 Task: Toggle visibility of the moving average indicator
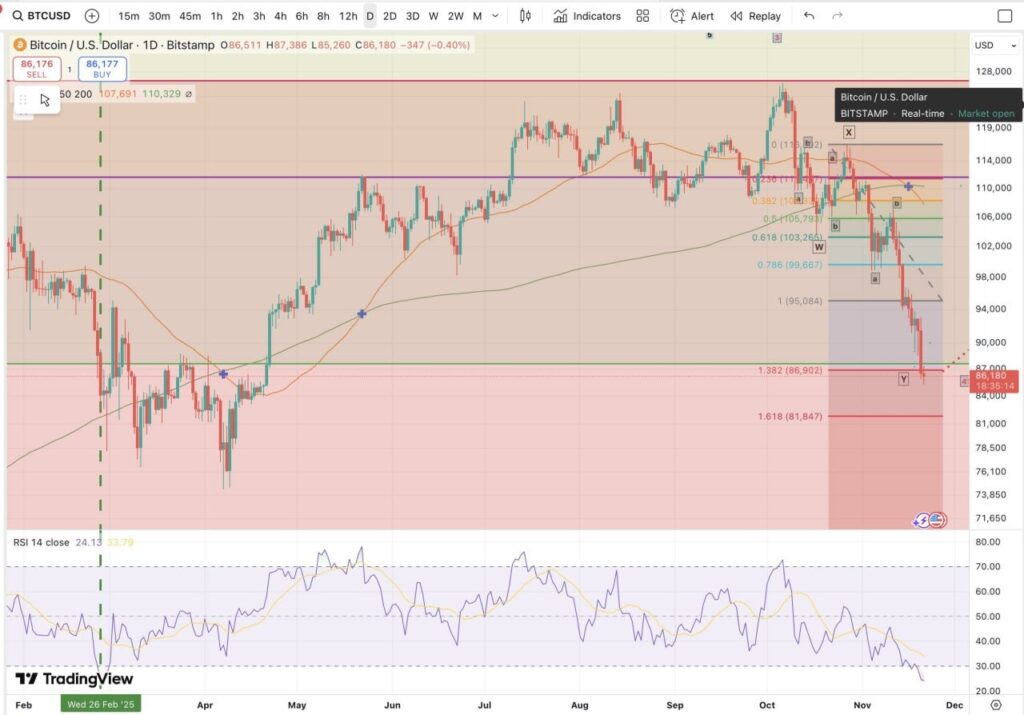tap(188, 94)
